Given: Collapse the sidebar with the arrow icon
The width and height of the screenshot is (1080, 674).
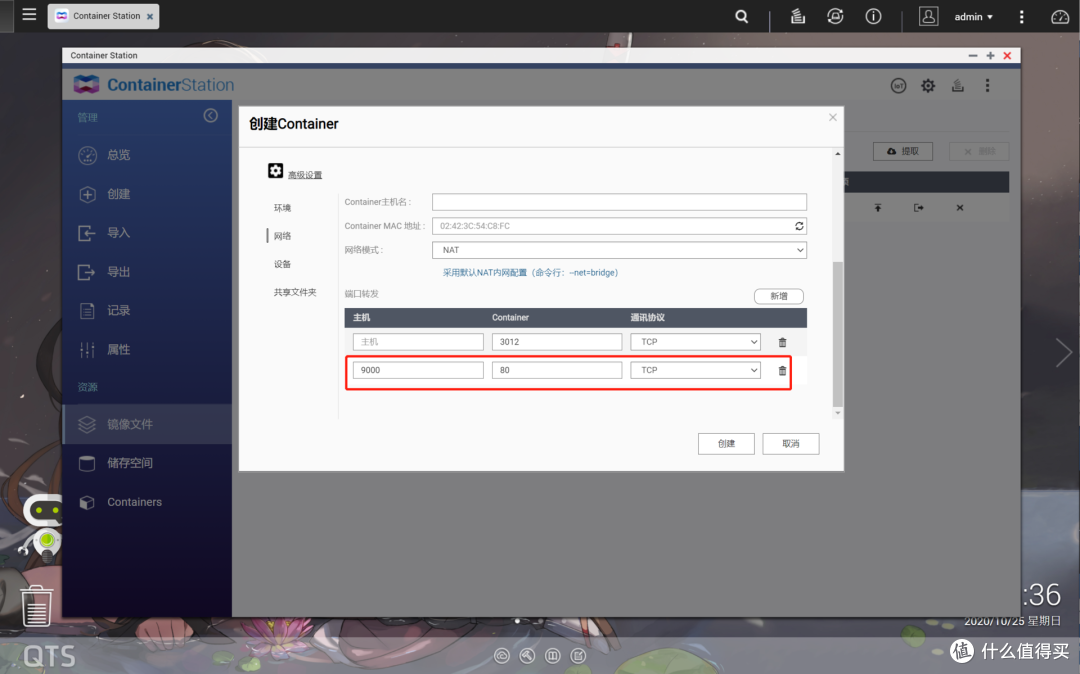Looking at the screenshot, I should (210, 116).
